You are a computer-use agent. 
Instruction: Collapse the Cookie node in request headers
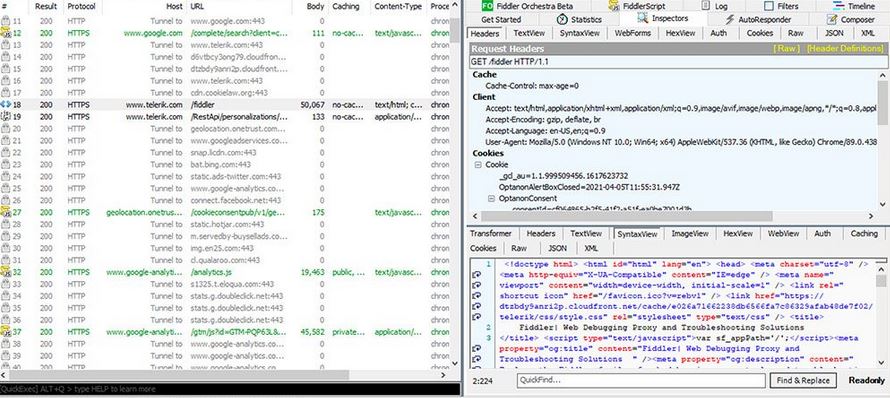pos(478,165)
